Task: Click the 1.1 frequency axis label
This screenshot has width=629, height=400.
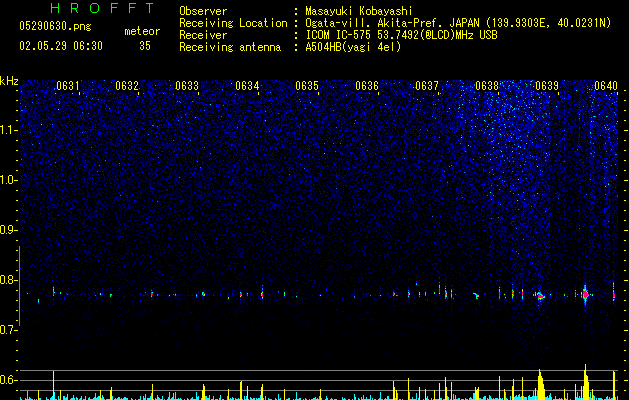Action: click(x=9, y=130)
